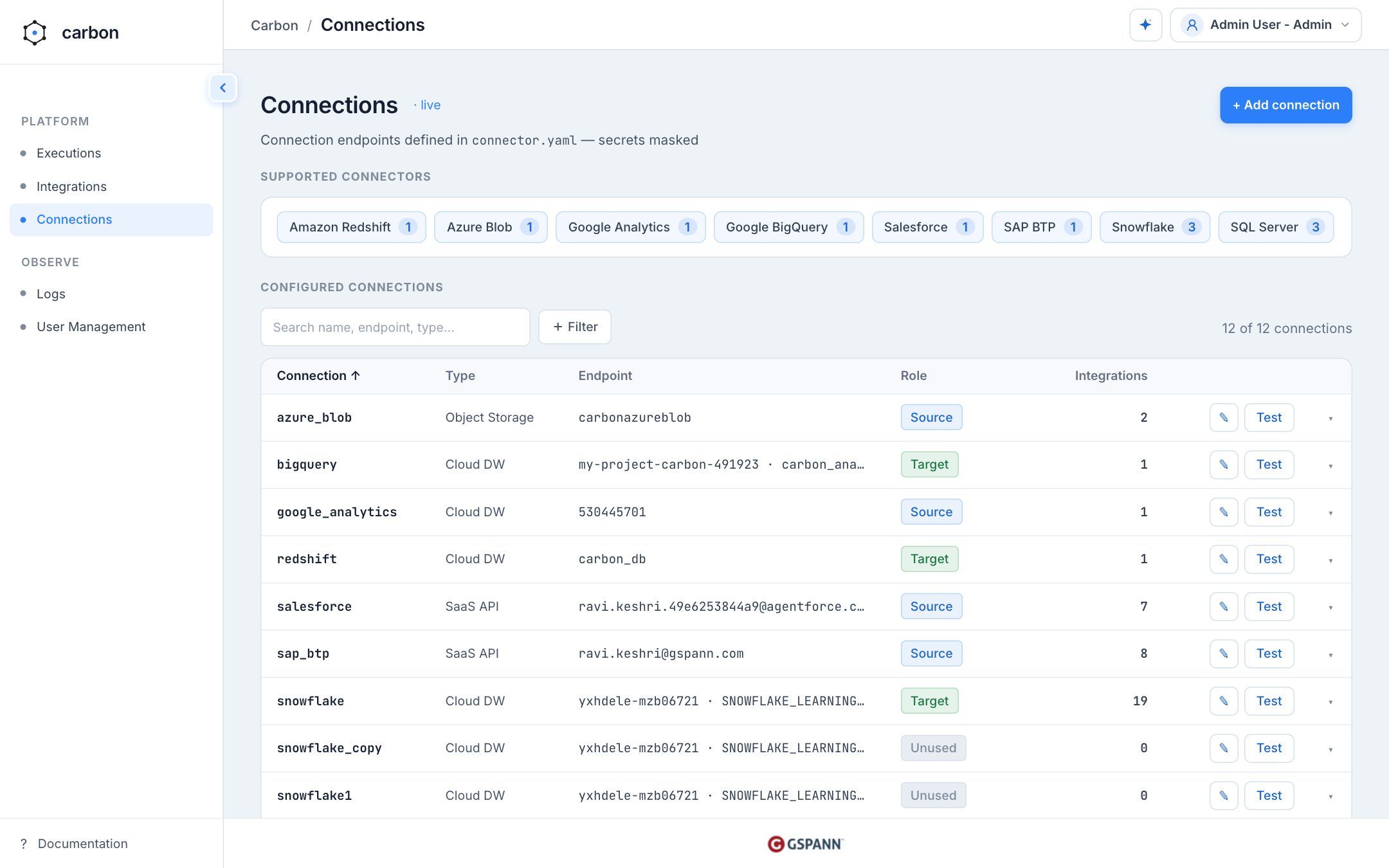The width and height of the screenshot is (1389, 868).
Task: Click the Carbon breadcrumb link
Action: click(275, 26)
